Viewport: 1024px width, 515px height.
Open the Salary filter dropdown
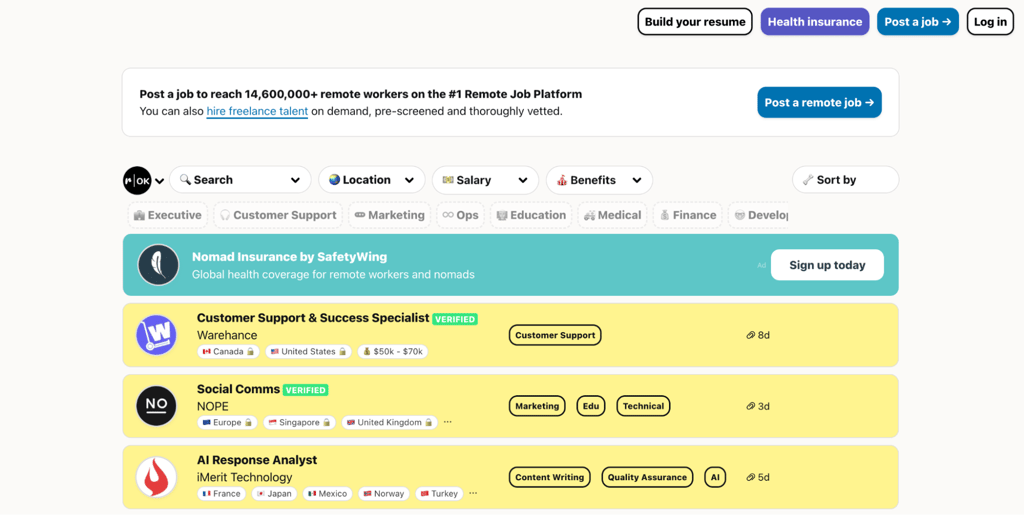(x=485, y=179)
